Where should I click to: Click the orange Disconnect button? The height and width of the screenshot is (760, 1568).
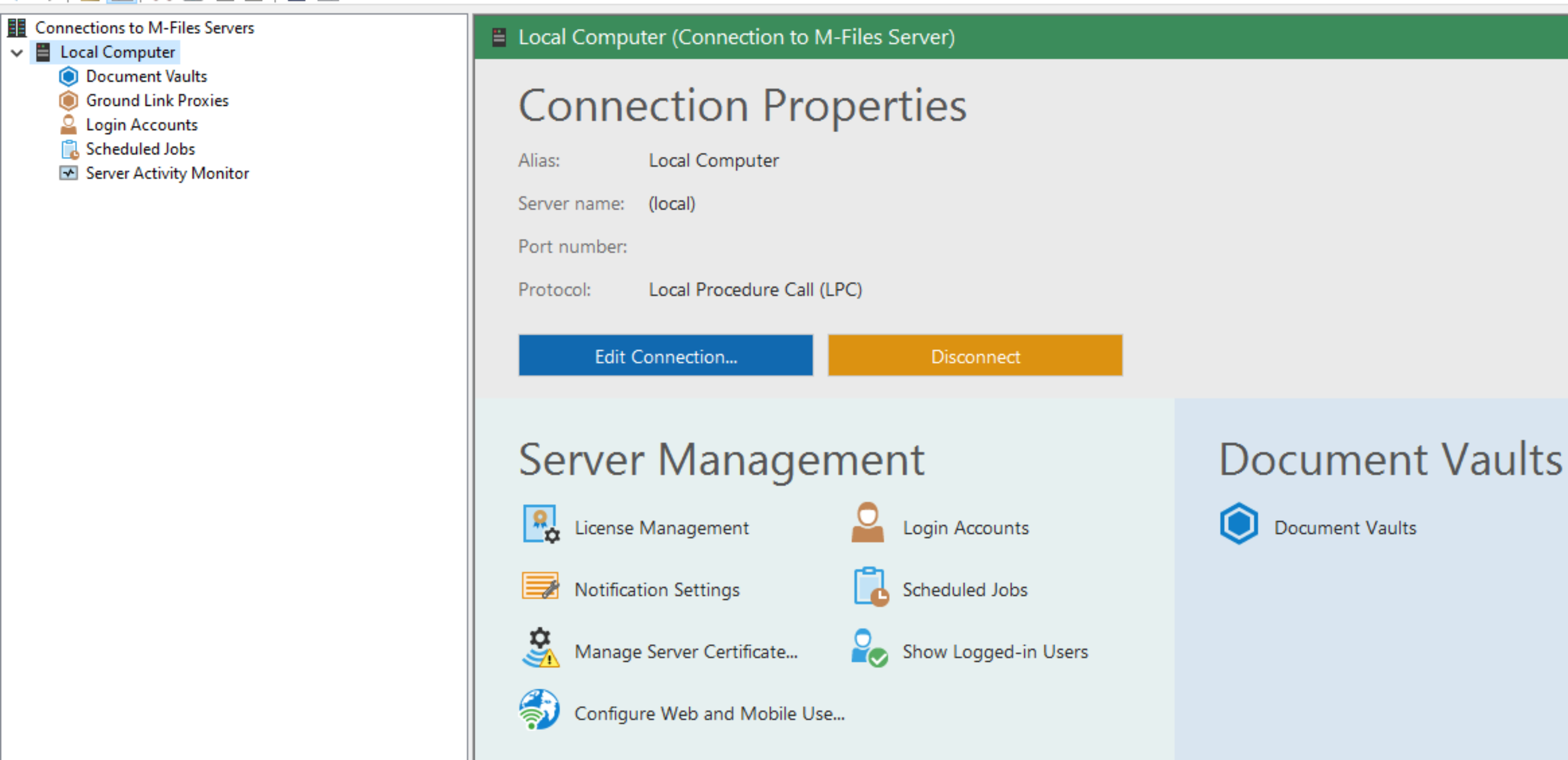click(975, 356)
